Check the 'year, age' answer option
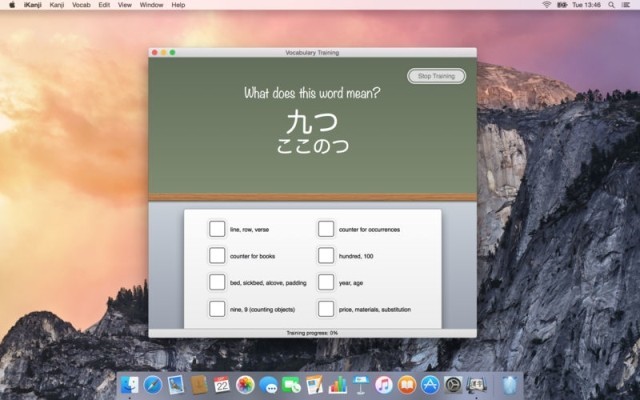The image size is (640, 400). pos(326,282)
